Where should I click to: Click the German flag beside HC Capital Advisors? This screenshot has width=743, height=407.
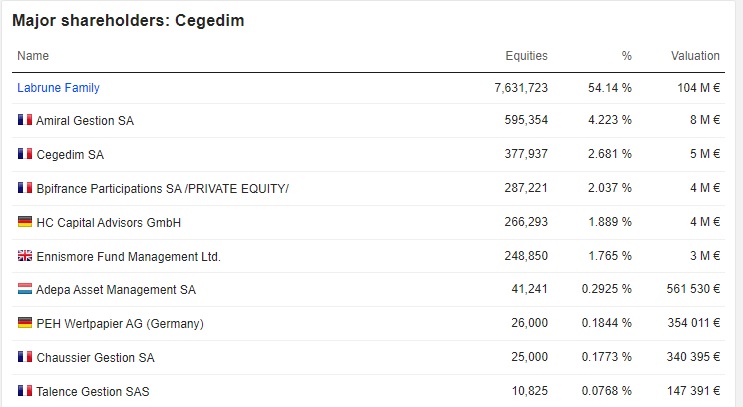coord(25,222)
